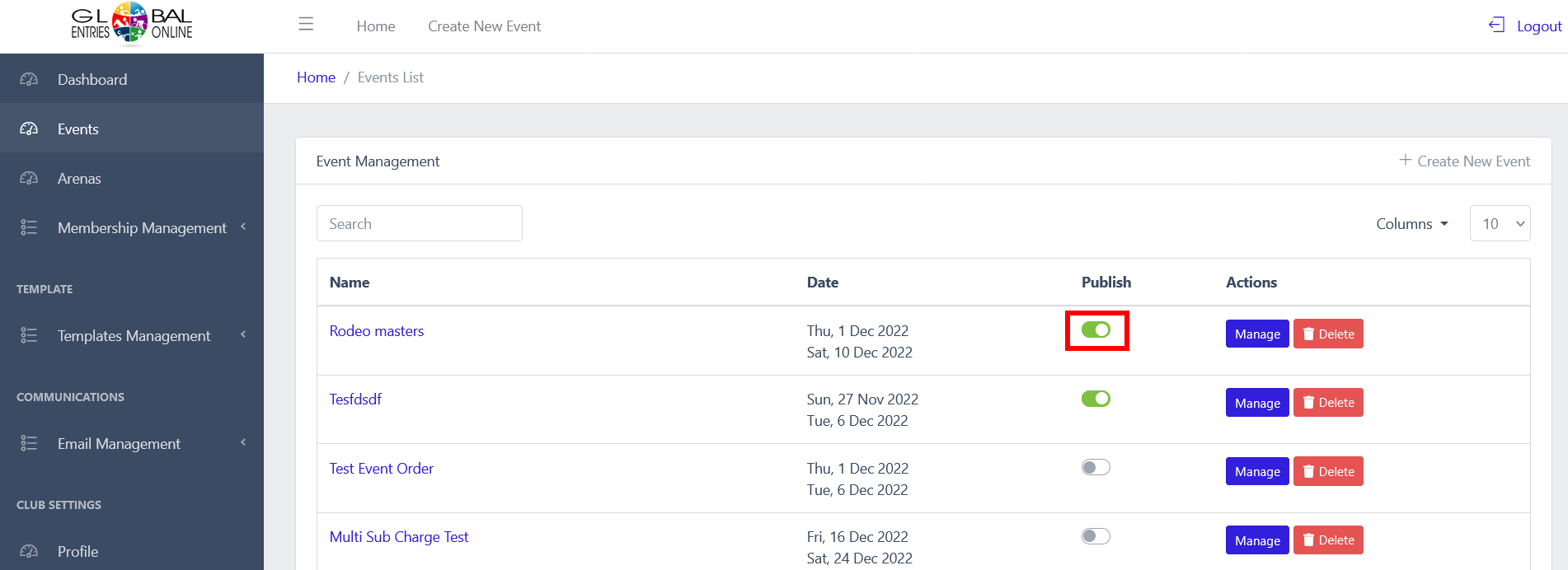Open Profile via its sidebar icon
This screenshot has width=1568, height=570.
pos(29,551)
